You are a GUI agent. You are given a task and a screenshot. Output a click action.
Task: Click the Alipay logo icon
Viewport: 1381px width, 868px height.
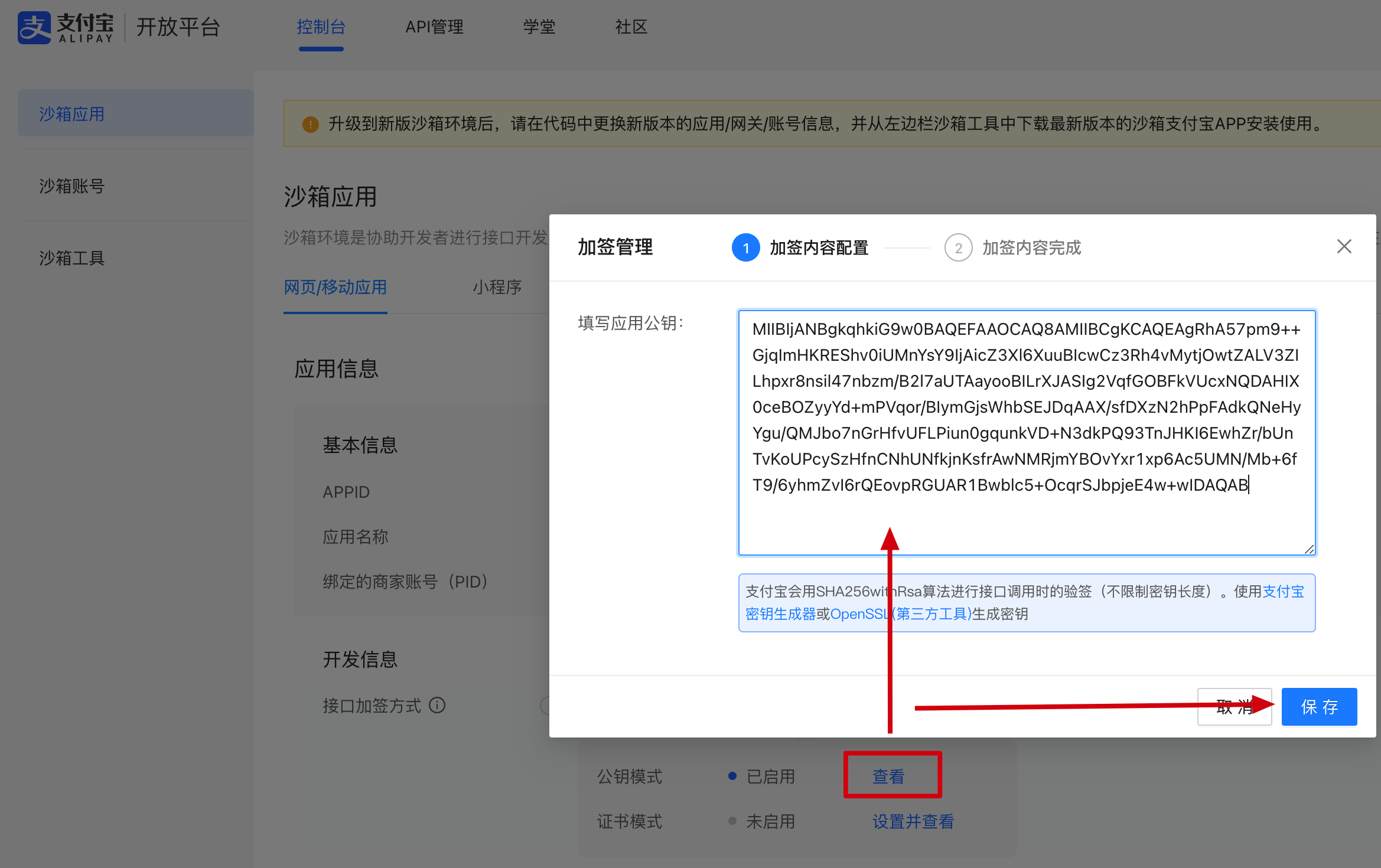click(34, 27)
